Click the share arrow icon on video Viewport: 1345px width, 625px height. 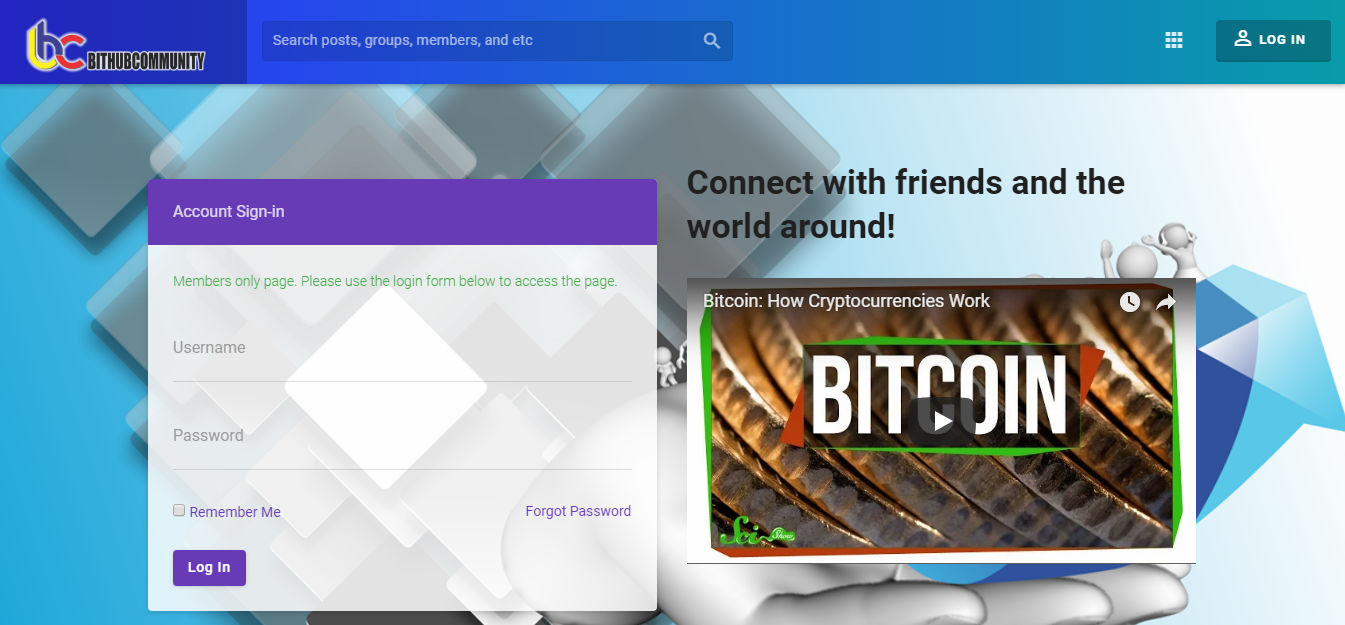(x=1166, y=302)
